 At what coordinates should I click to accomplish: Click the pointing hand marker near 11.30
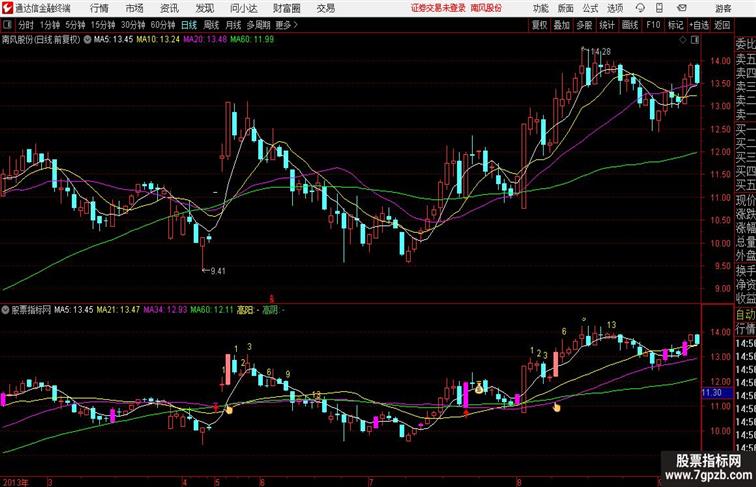point(556,407)
